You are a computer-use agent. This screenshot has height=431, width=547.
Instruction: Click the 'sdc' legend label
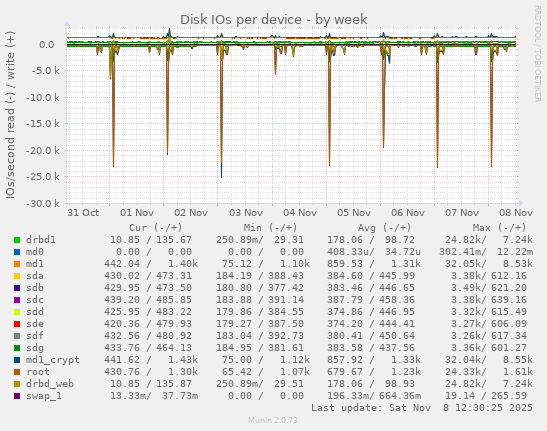(x=35, y=300)
